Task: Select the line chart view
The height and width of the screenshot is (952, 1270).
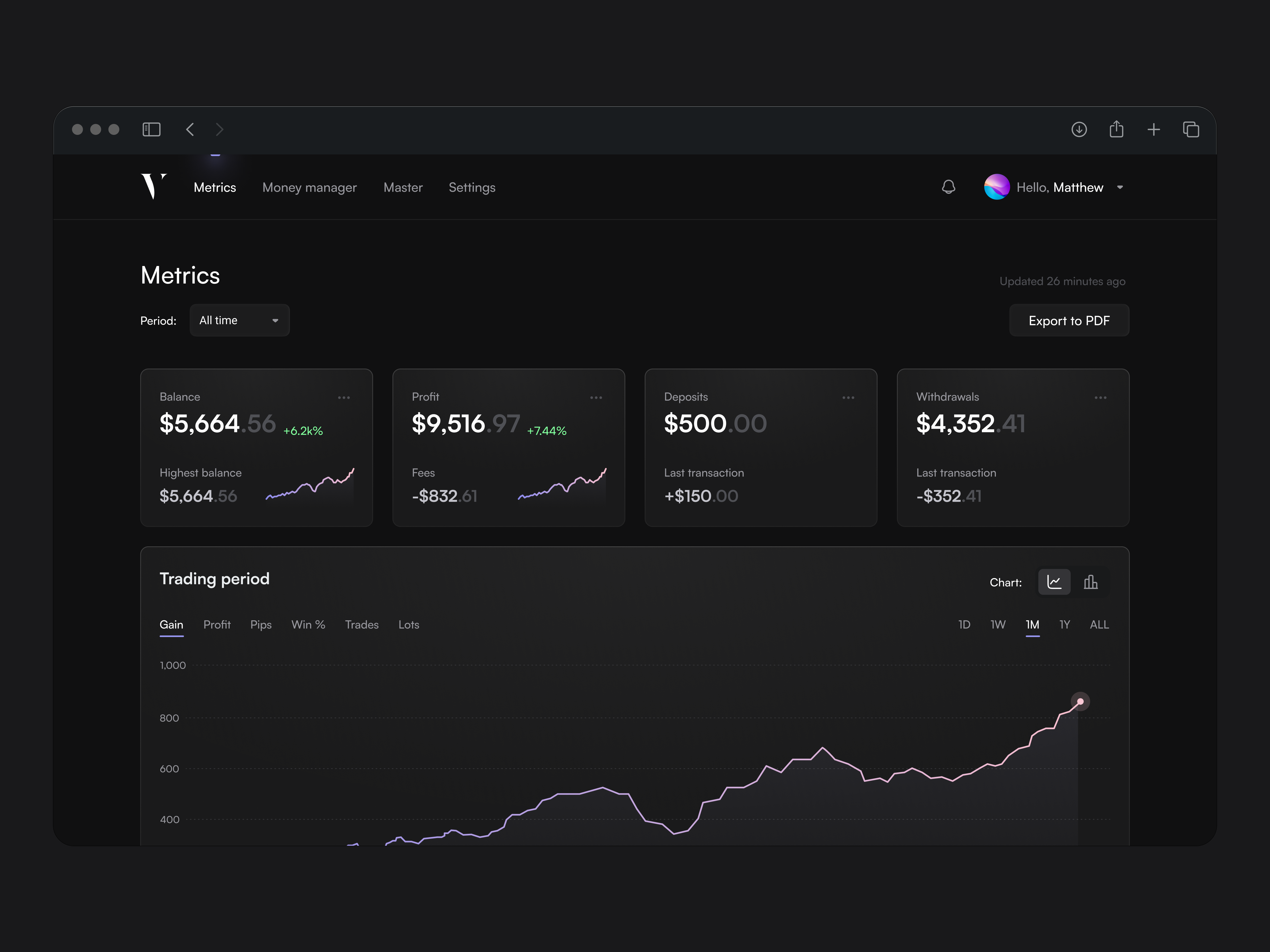Action: click(x=1054, y=581)
